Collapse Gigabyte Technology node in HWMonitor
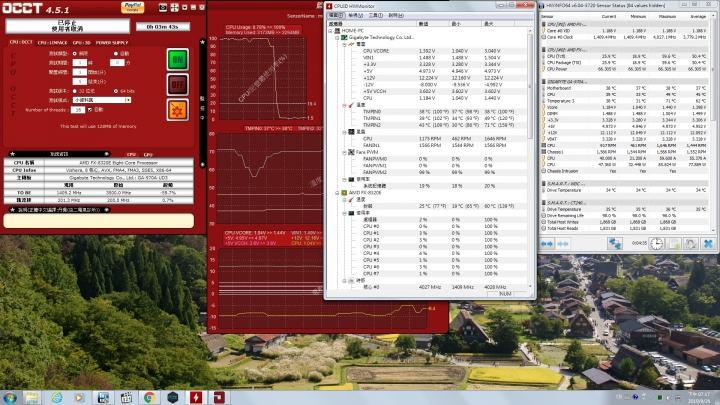This screenshot has height=405, width=720. pos(337,38)
